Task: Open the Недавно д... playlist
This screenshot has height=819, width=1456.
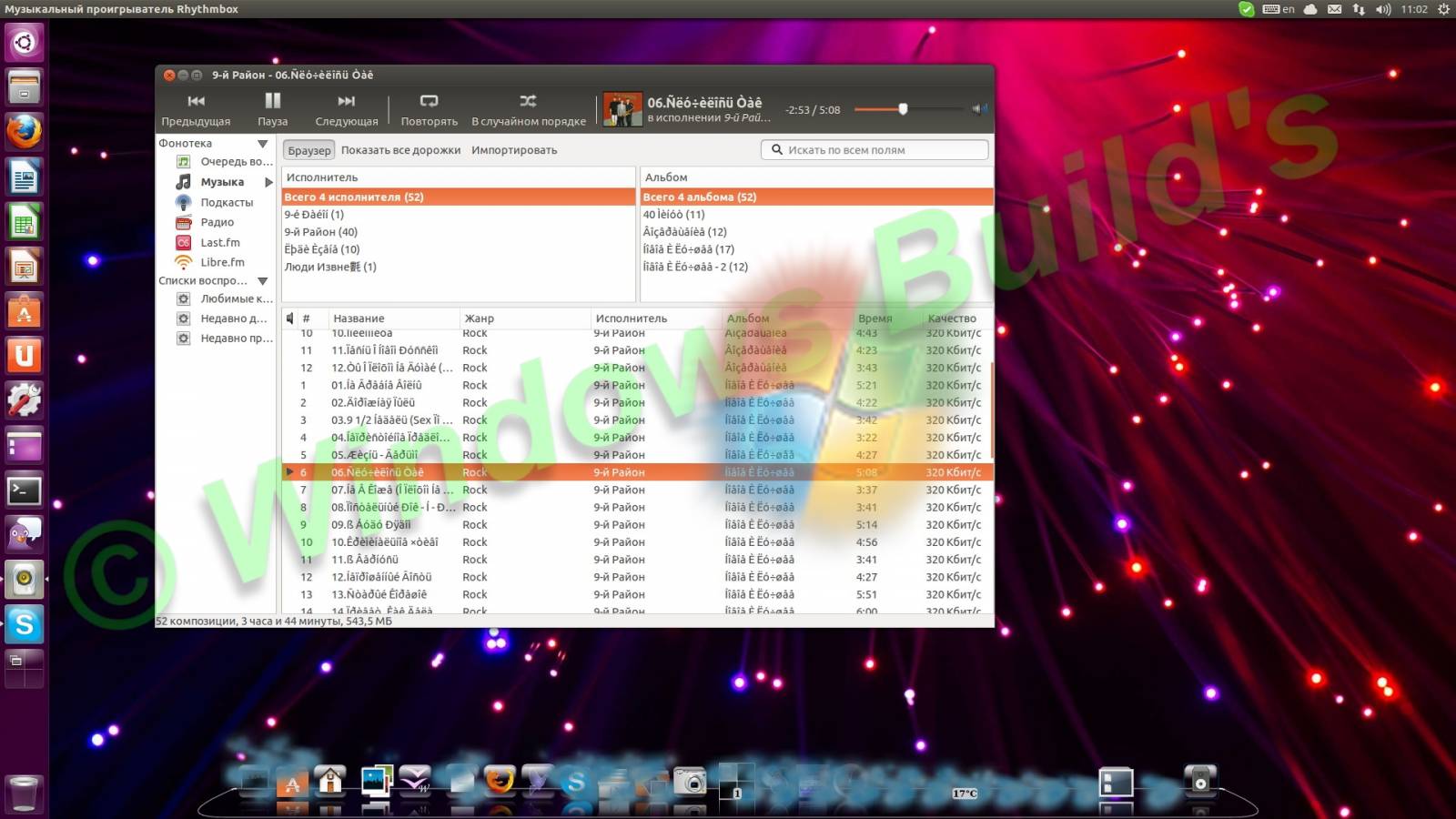Action: 223,318
